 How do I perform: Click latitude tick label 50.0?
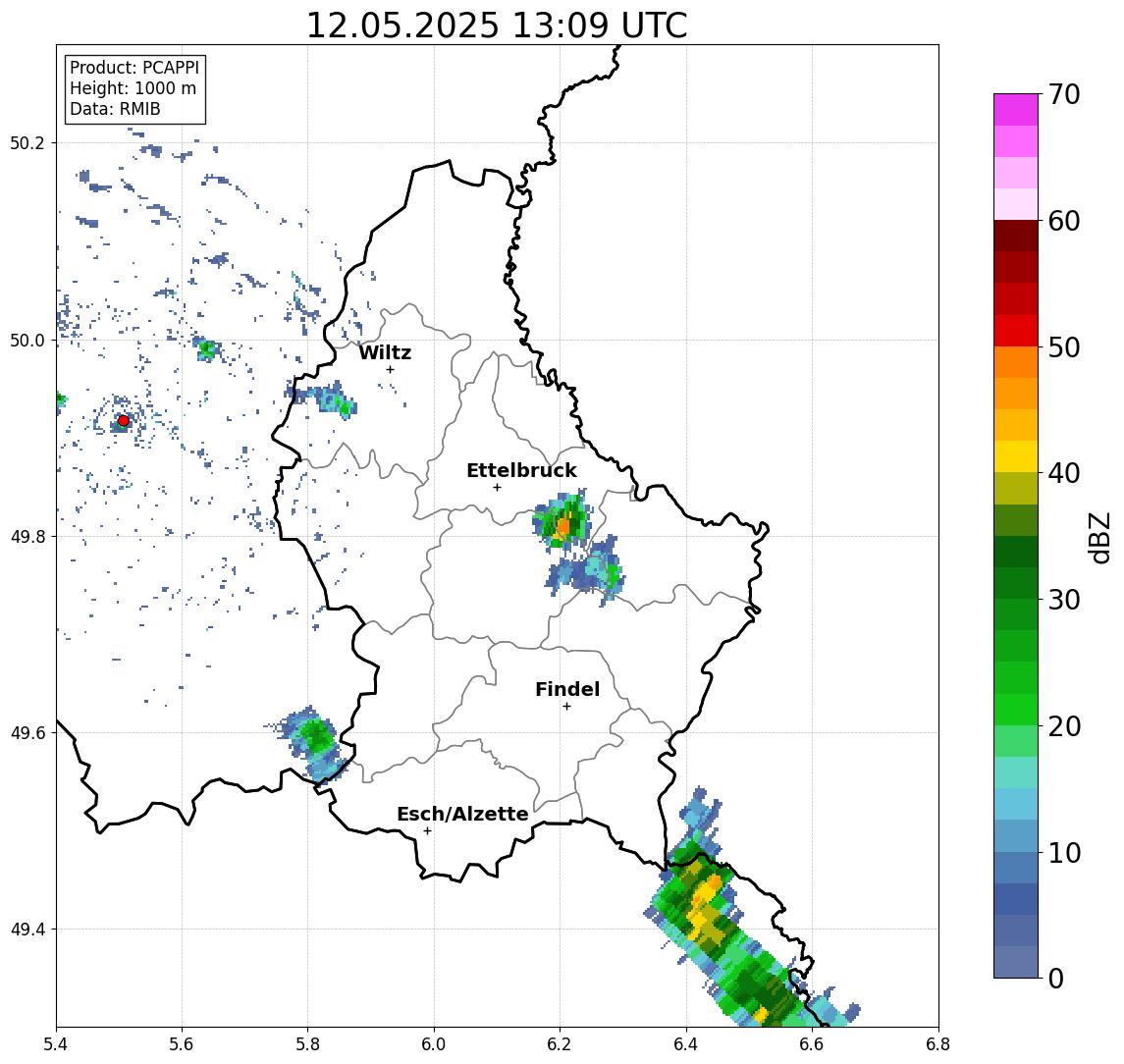(x=27, y=340)
